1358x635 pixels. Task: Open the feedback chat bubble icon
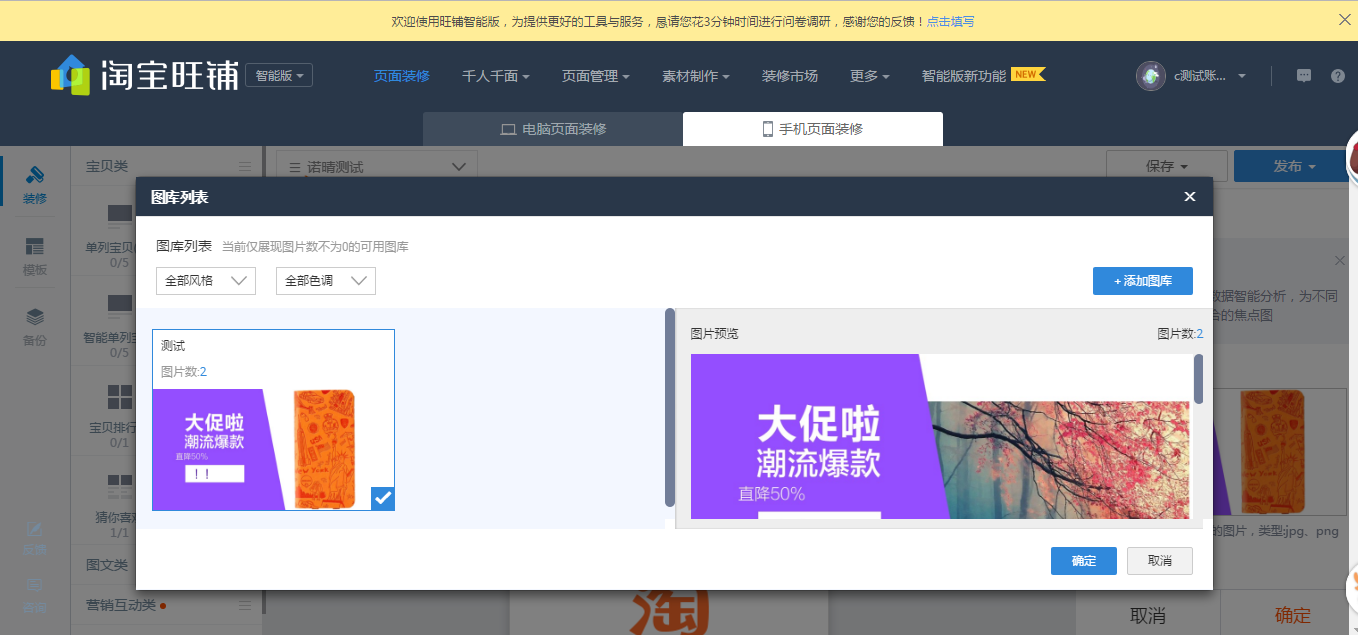click(1303, 76)
